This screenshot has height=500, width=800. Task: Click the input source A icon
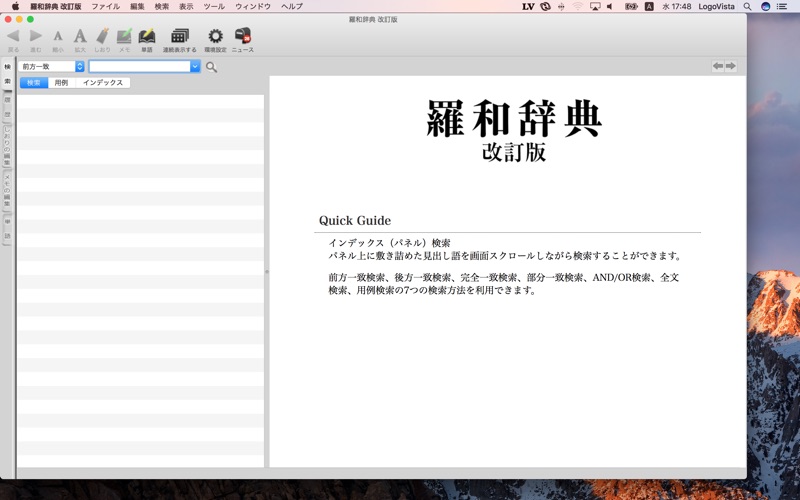click(649, 6)
